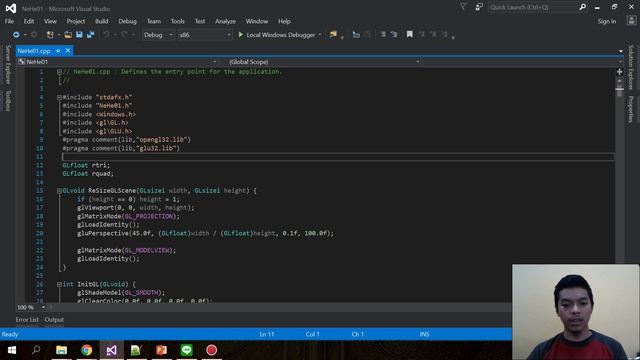Save the current file with disk icon
640x360 pixels.
tap(79, 35)
